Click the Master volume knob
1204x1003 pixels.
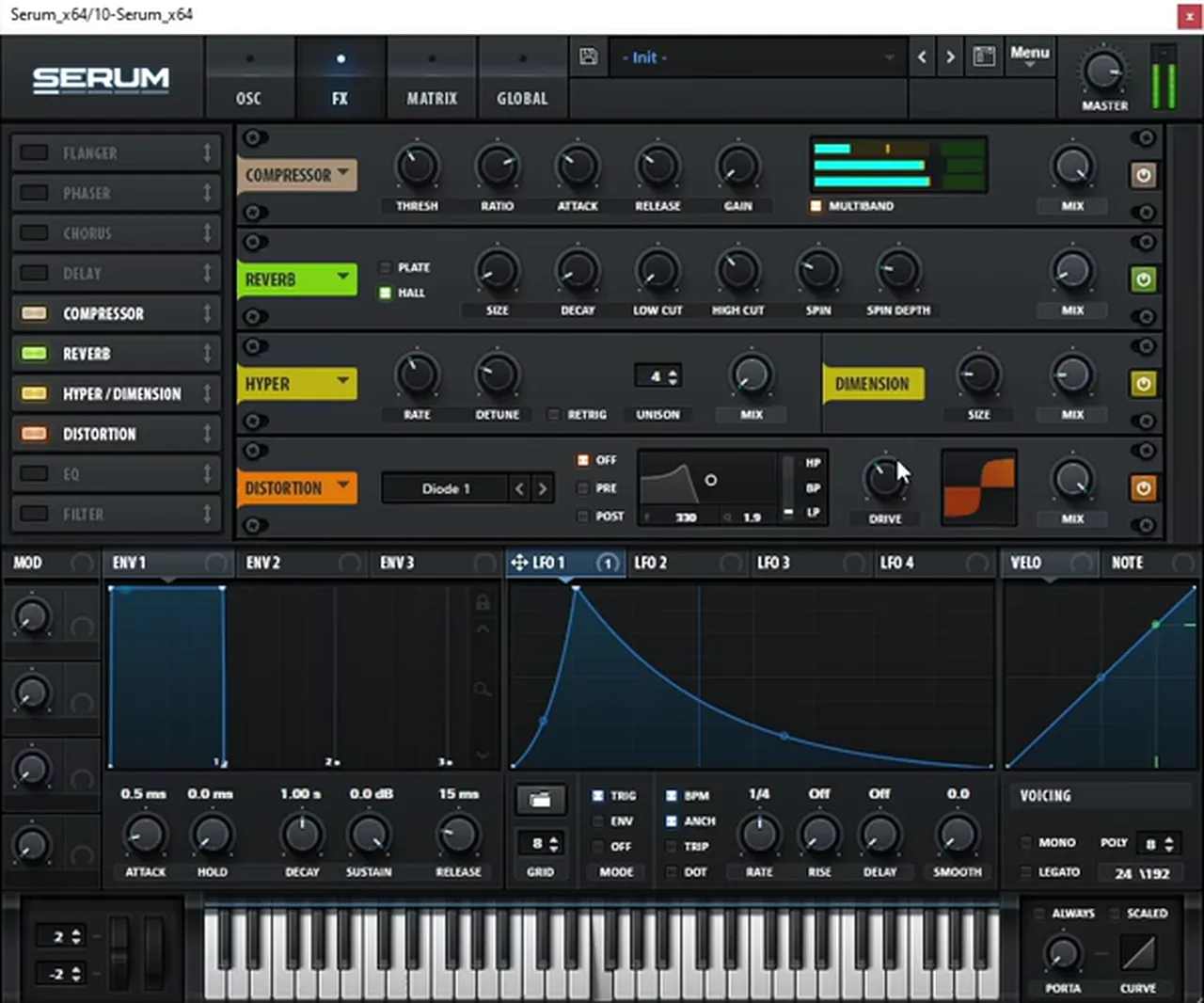click(x=1103, y=72)
